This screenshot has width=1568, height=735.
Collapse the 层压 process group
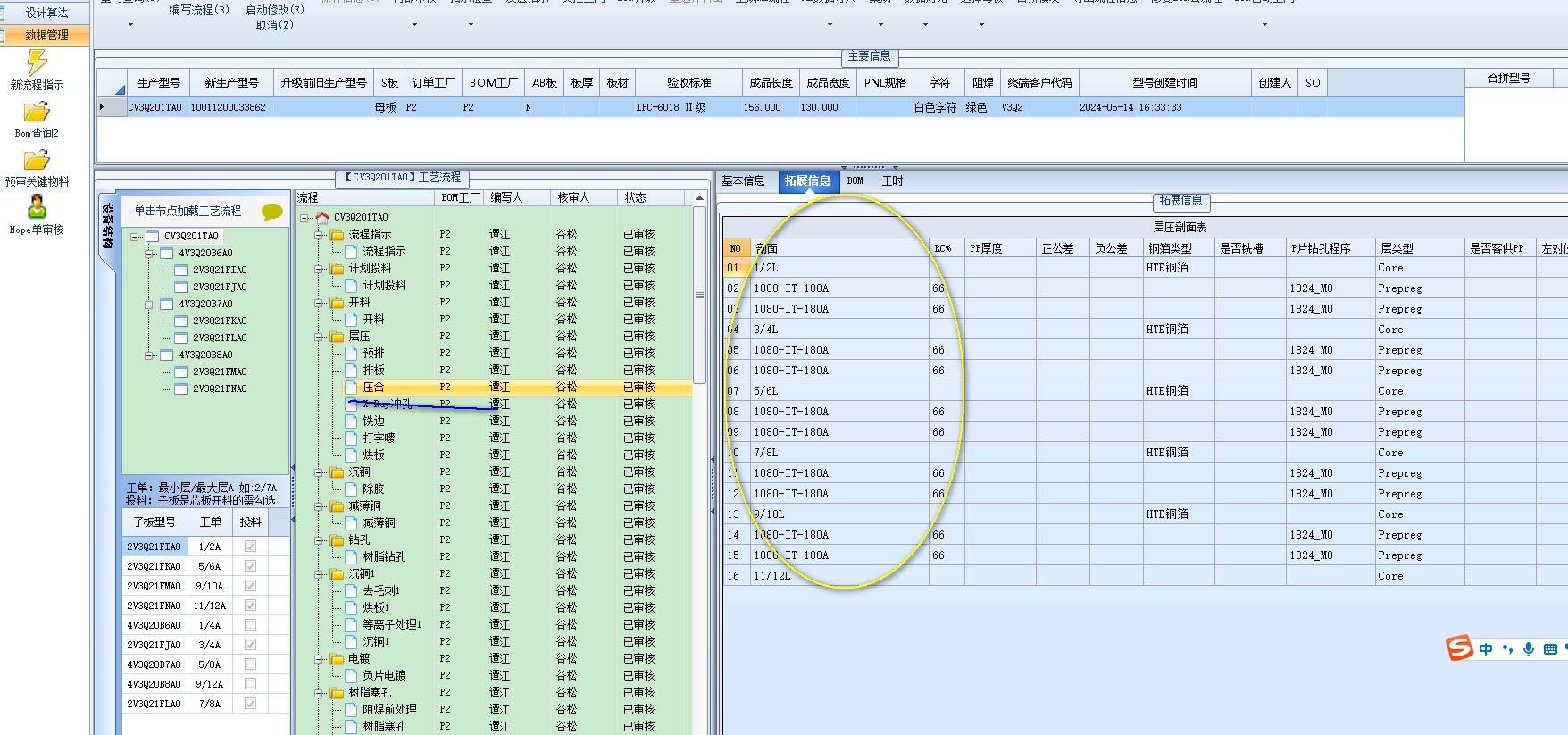click(319, 337)
